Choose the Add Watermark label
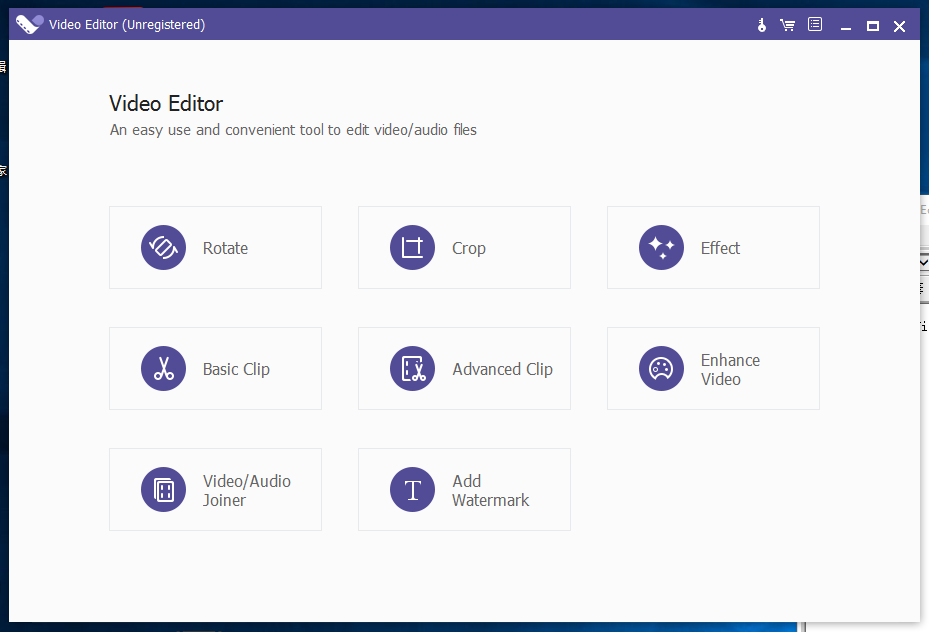This screenshot has width=929, height=632. (491, 490)
